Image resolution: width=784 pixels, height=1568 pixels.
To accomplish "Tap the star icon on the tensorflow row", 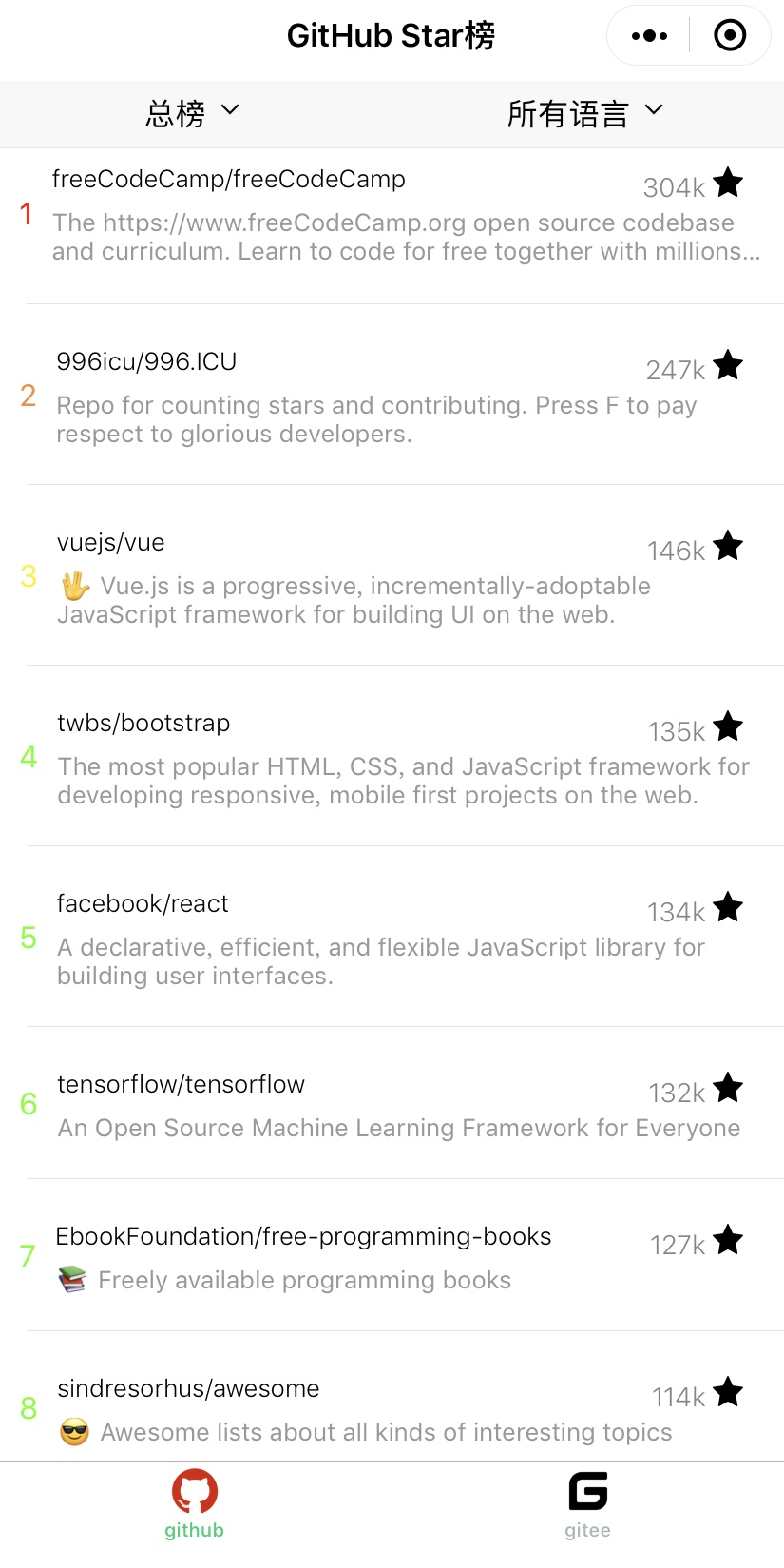I will tap(728, 1087).
